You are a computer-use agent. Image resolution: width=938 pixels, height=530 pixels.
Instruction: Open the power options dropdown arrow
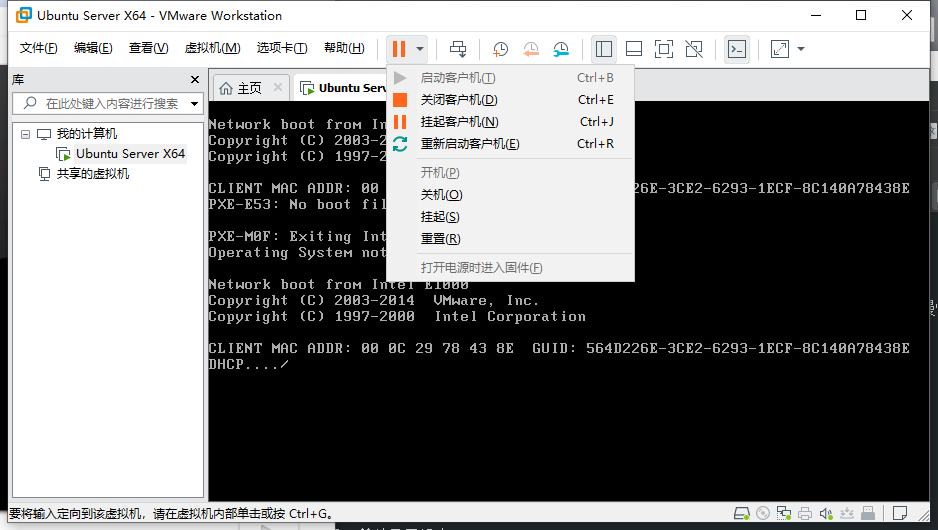(x=420, y=49)
